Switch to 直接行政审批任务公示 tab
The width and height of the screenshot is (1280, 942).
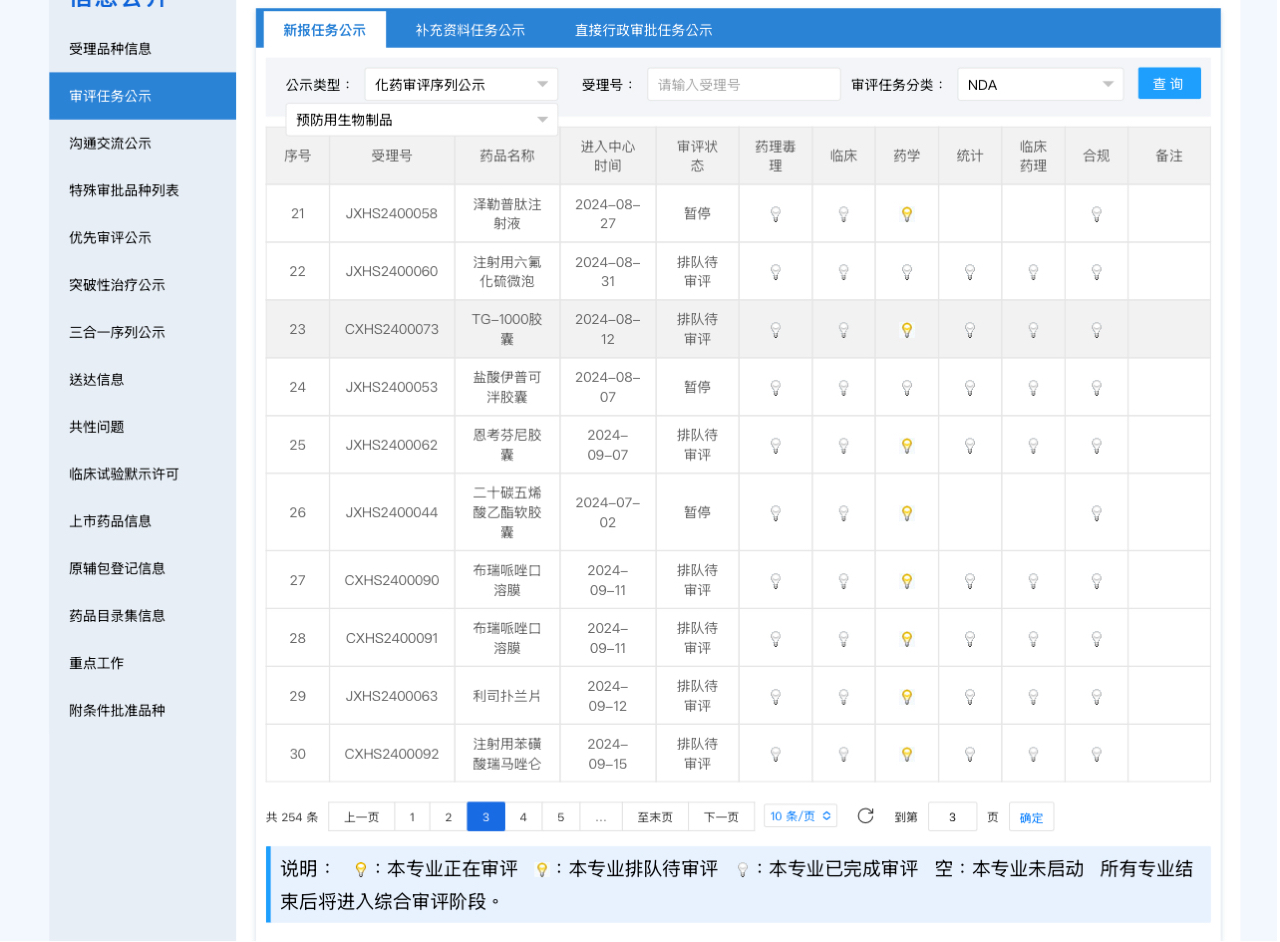point(643,30)
